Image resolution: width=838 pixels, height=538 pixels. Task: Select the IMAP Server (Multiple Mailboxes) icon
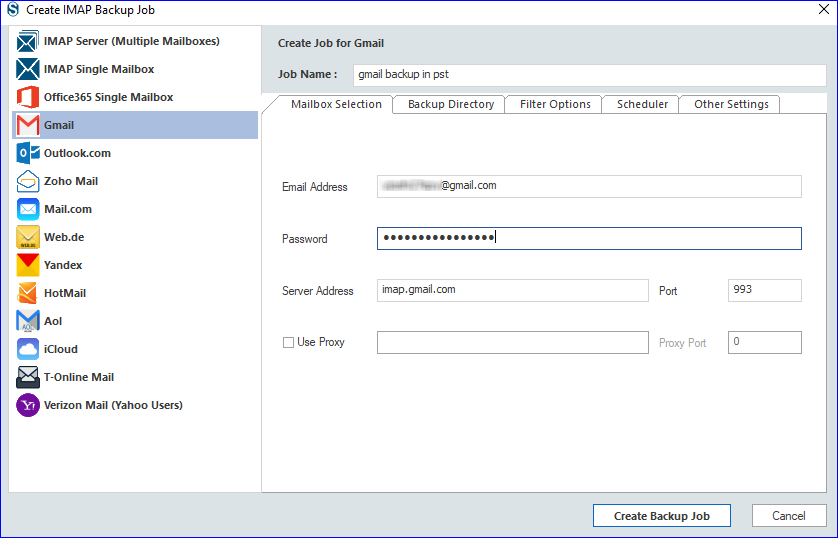(27, 41)
